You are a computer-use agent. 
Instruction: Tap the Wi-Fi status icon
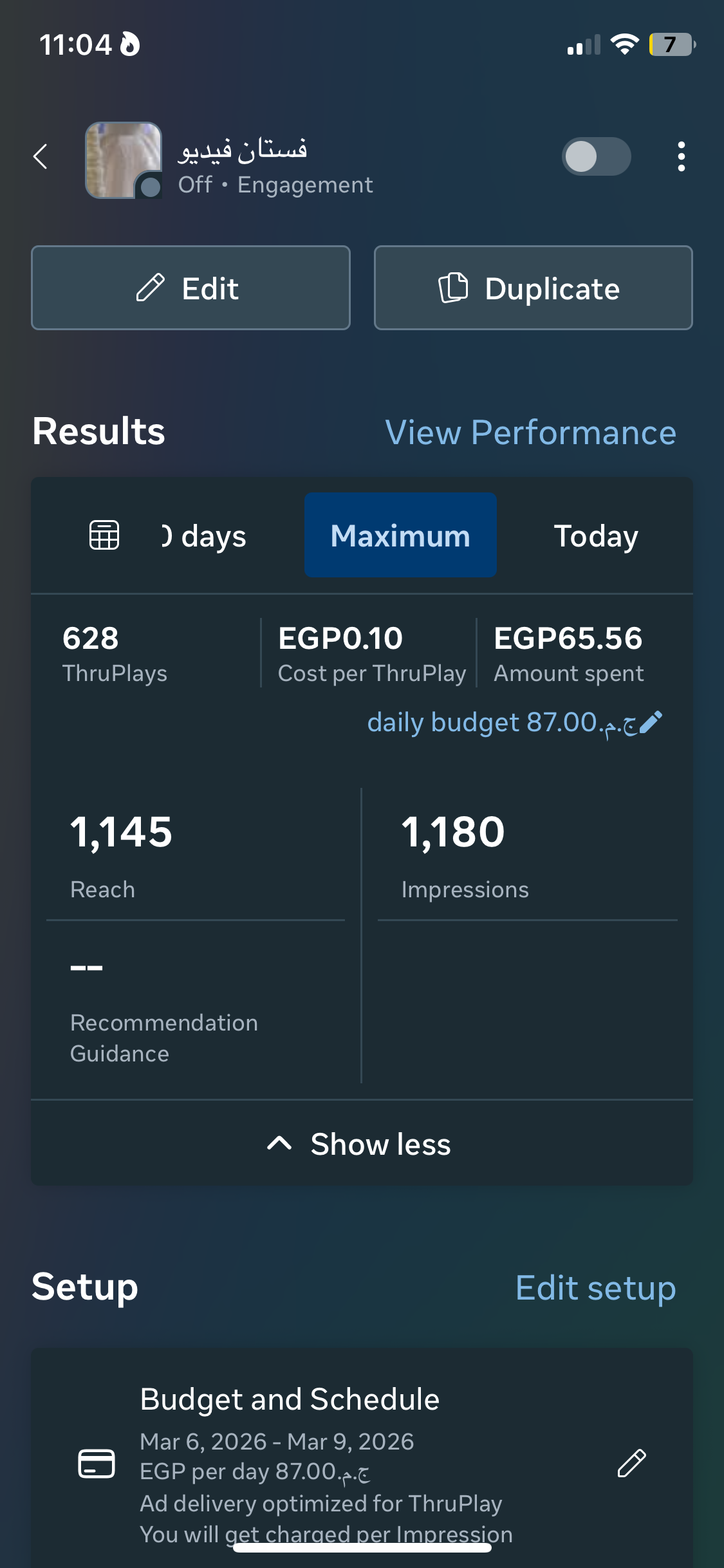(624, 44)
